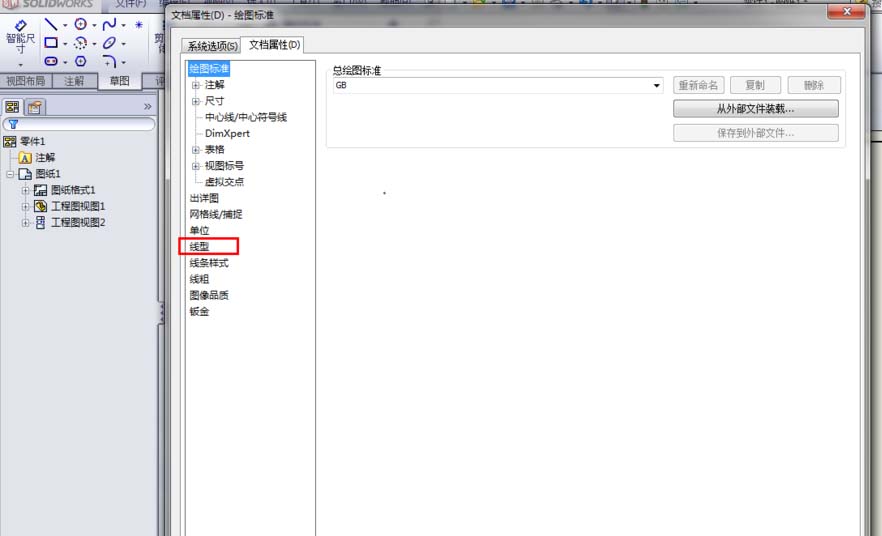Image resolution: width=882 pixels, height=536 pixels.
Task: Open the 总绘图标准 GB combo box
Action: click(x=498, y=85)
